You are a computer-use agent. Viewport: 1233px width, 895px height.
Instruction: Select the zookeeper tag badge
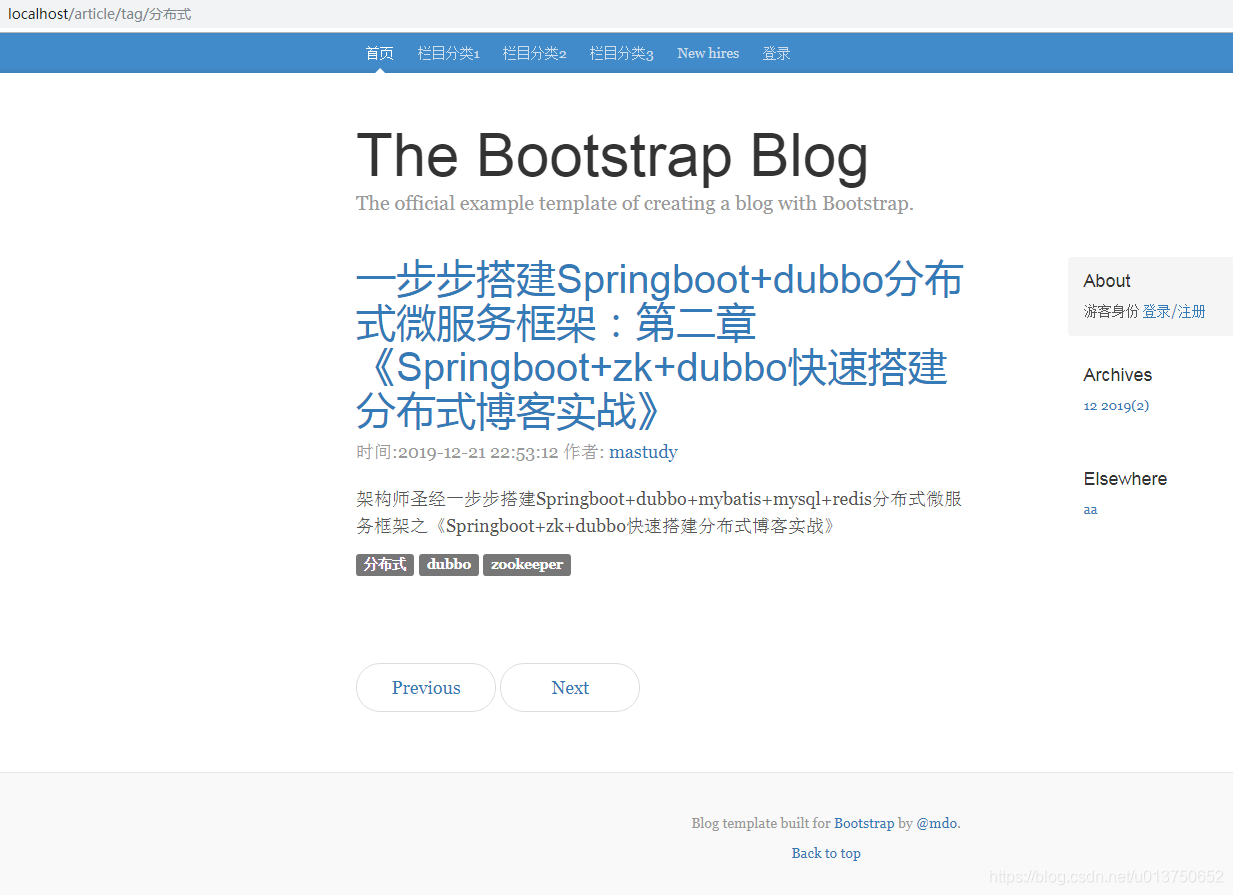point(527,565)
